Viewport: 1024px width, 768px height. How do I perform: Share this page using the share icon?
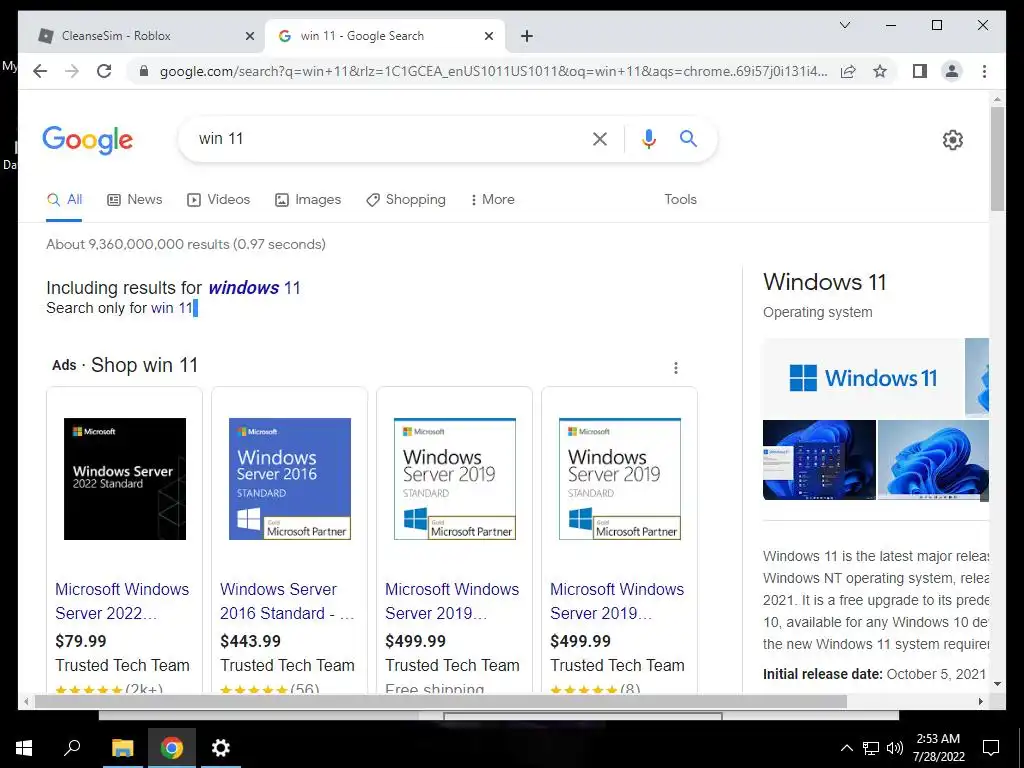point(848,71)
